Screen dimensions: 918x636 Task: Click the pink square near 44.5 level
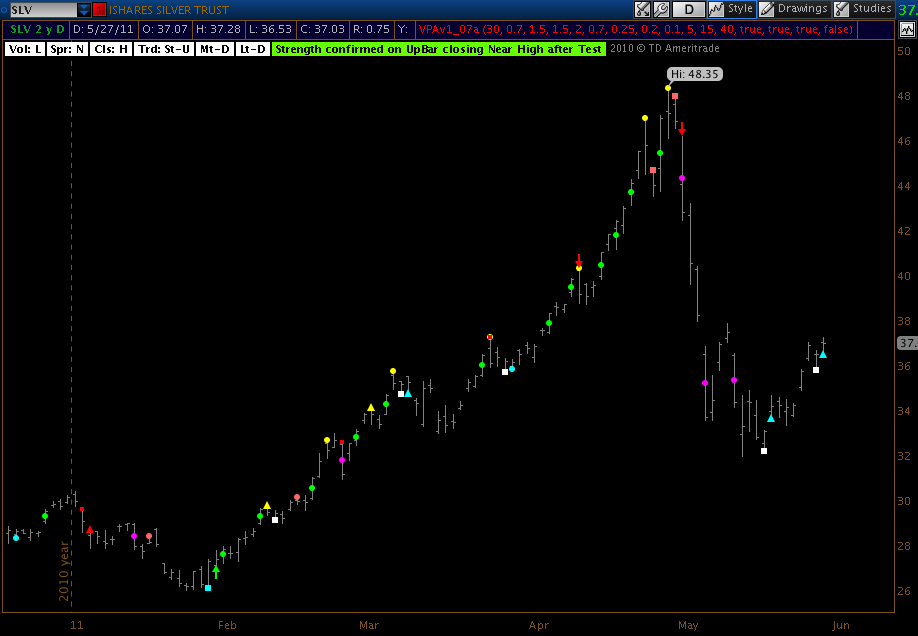[x=653, y=170]
